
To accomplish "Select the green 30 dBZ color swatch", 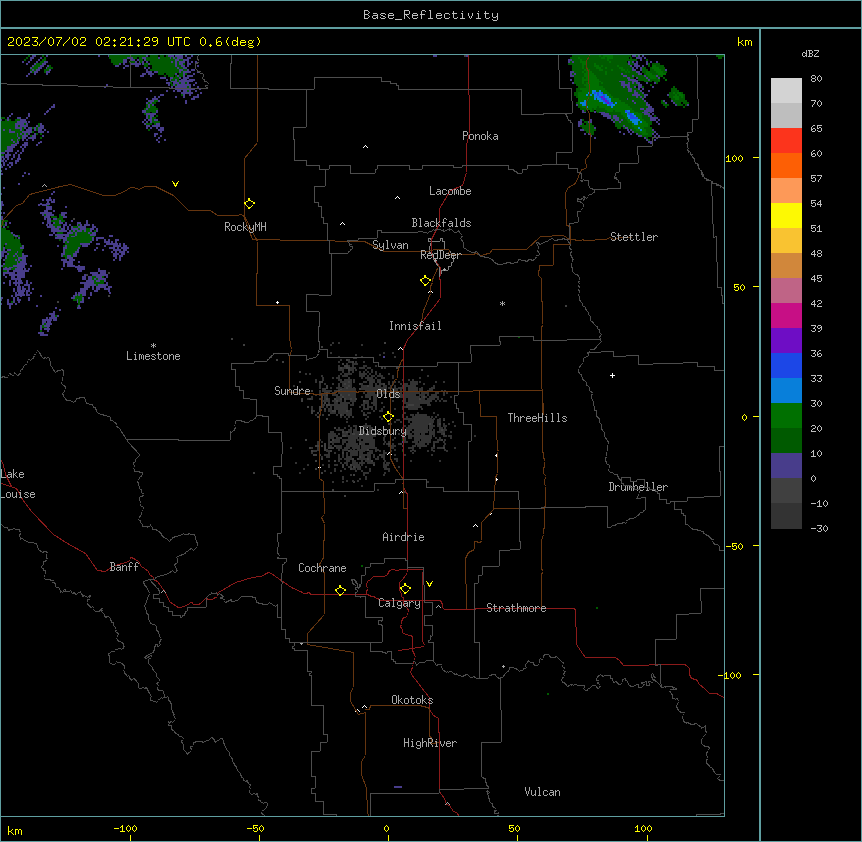I will 786,416.
